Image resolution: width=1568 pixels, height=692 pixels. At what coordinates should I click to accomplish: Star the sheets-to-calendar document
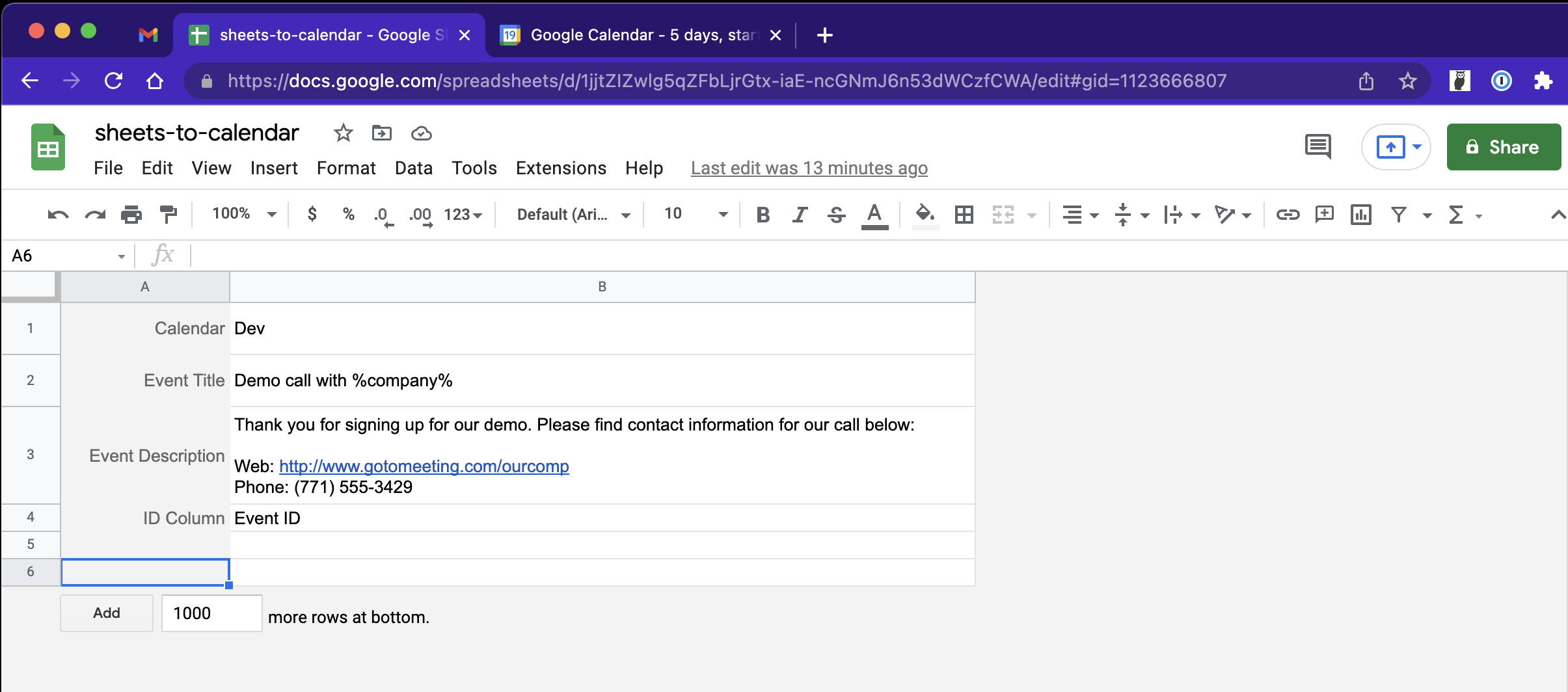click(x=343, y=133)
